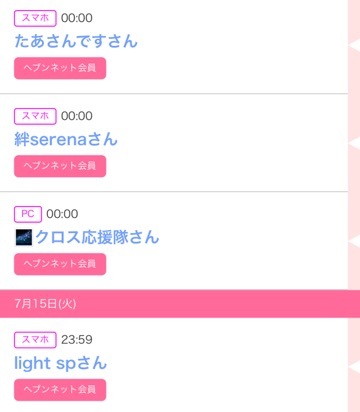Click PC tag beside クロス応援隊 entry

pyautogui.click(x=28, y=214)
